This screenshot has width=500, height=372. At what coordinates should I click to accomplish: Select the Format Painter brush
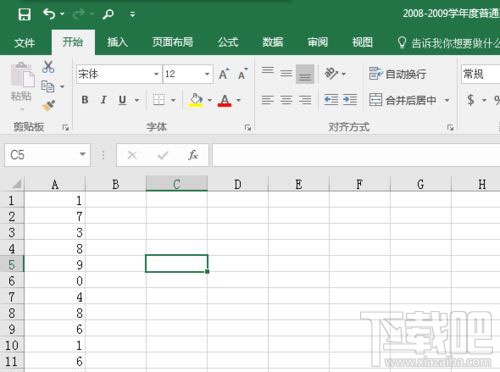click(x=48, y=106)
